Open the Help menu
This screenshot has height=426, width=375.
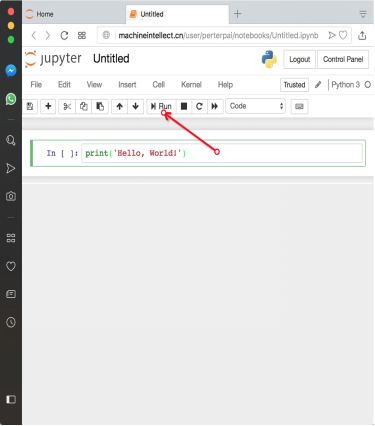pyautogui.click(x=225, y=85)
